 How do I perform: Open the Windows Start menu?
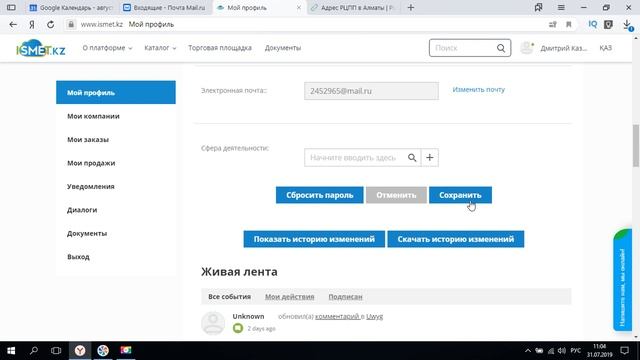click(x=11, y=351)
